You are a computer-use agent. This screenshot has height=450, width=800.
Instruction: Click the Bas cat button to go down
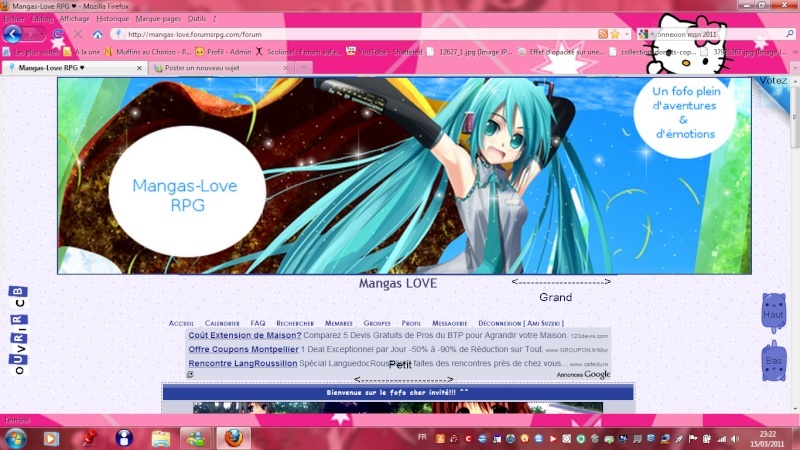[x=773, y=360]
